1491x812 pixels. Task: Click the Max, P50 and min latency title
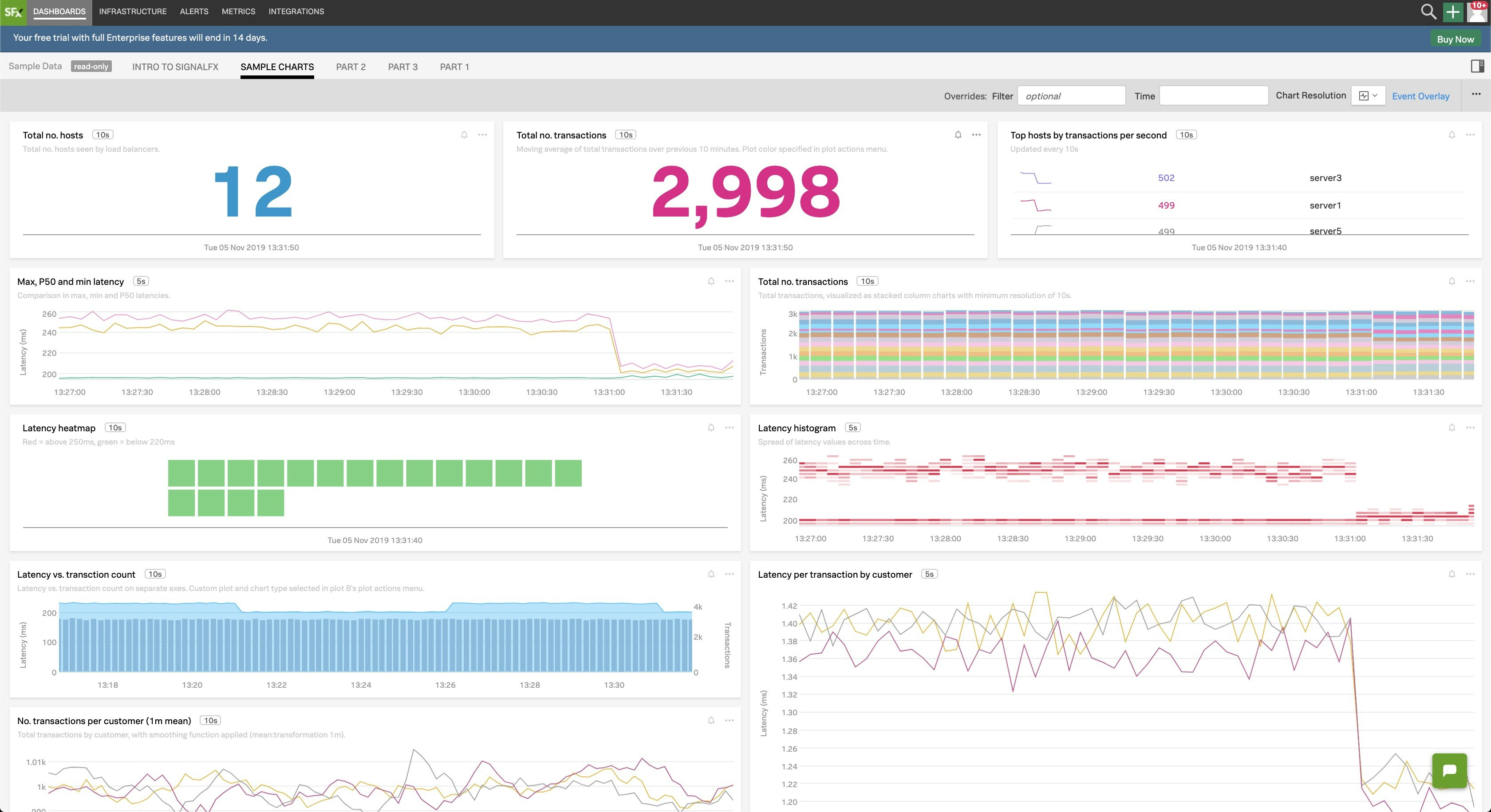coord(71,281)
